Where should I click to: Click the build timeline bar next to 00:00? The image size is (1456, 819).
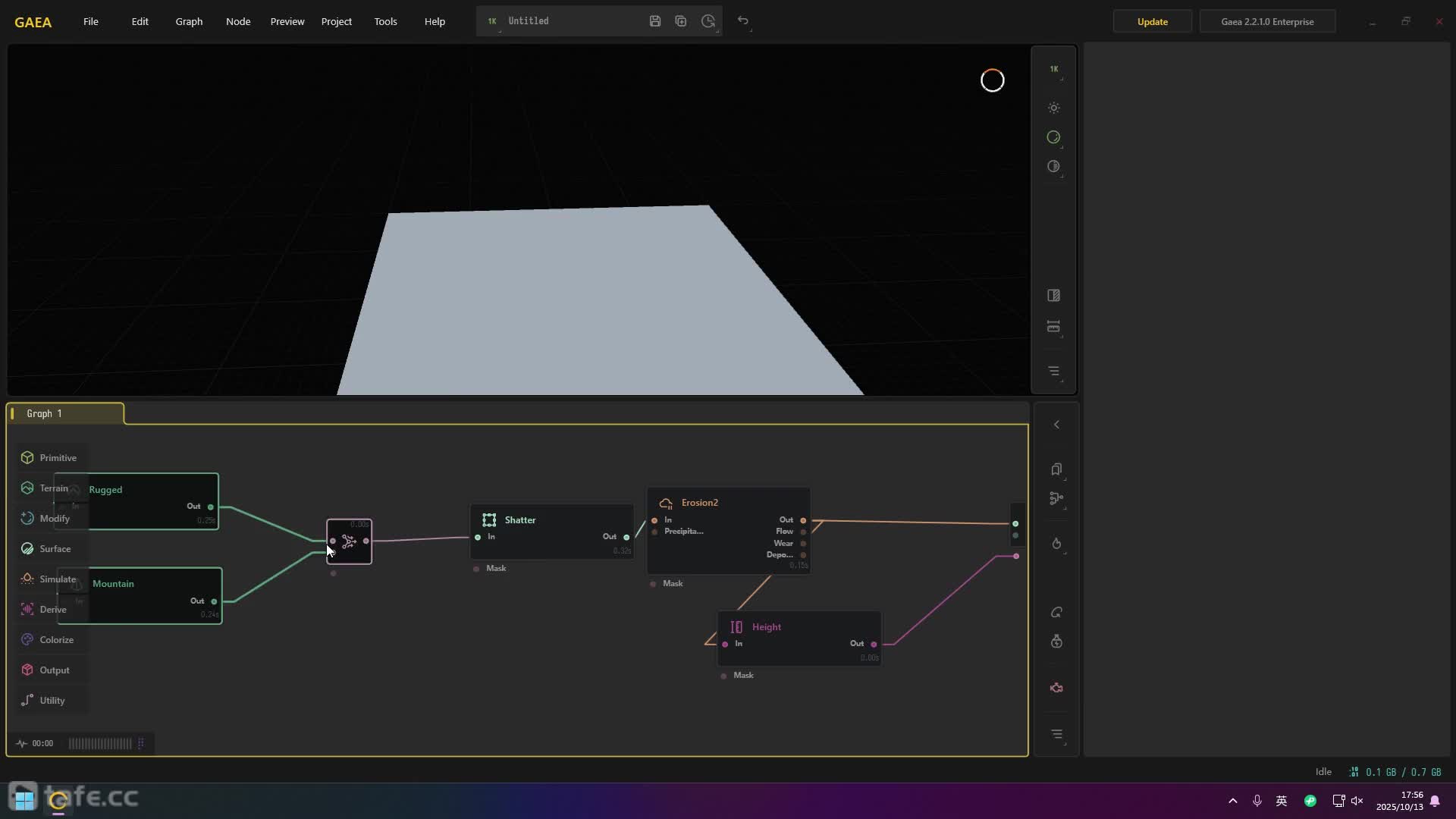point(100,743)
